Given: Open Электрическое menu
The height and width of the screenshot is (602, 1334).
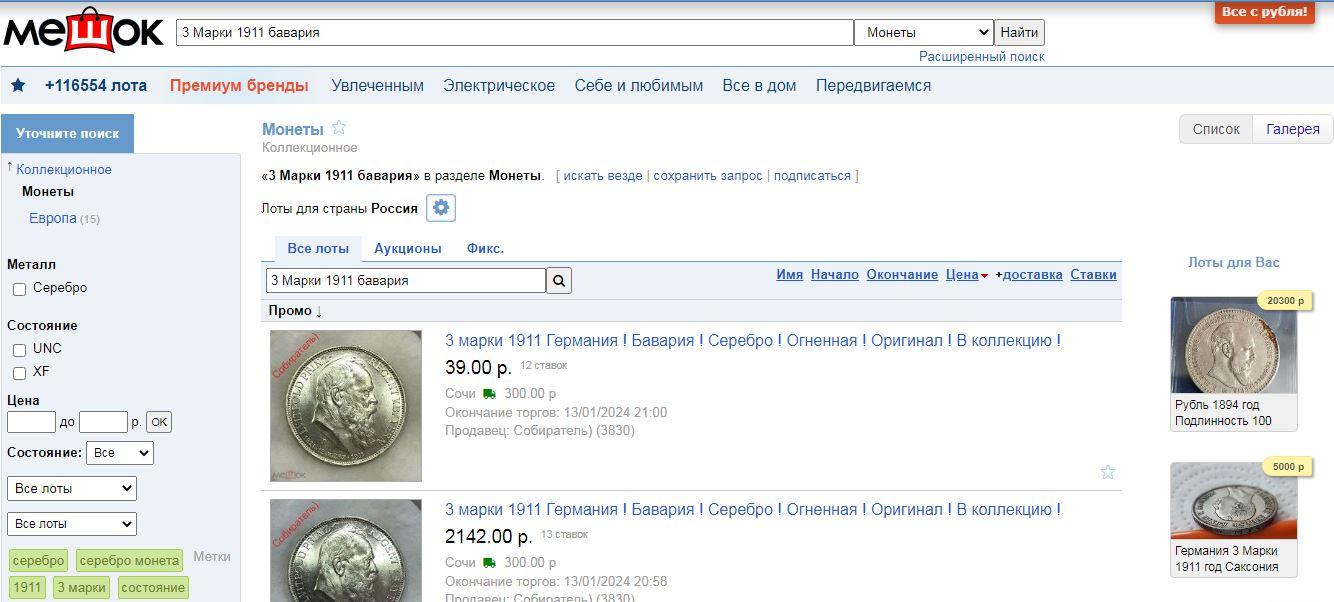Looking at the screenshot, I should pos(499,86).
